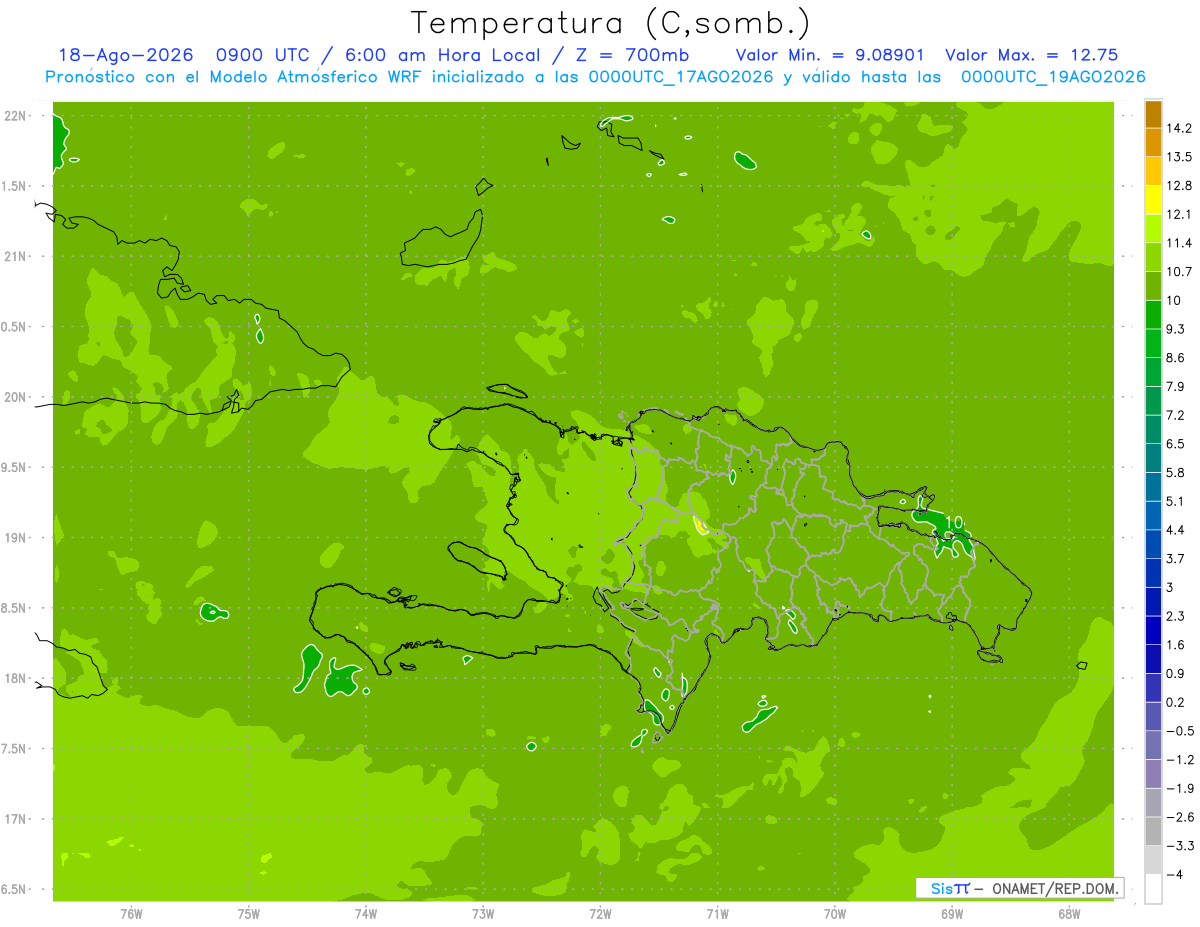Screen dimensions: 1200x927
Task: Select the date '18-Ago-2026' in header
Action: point(125,55)
